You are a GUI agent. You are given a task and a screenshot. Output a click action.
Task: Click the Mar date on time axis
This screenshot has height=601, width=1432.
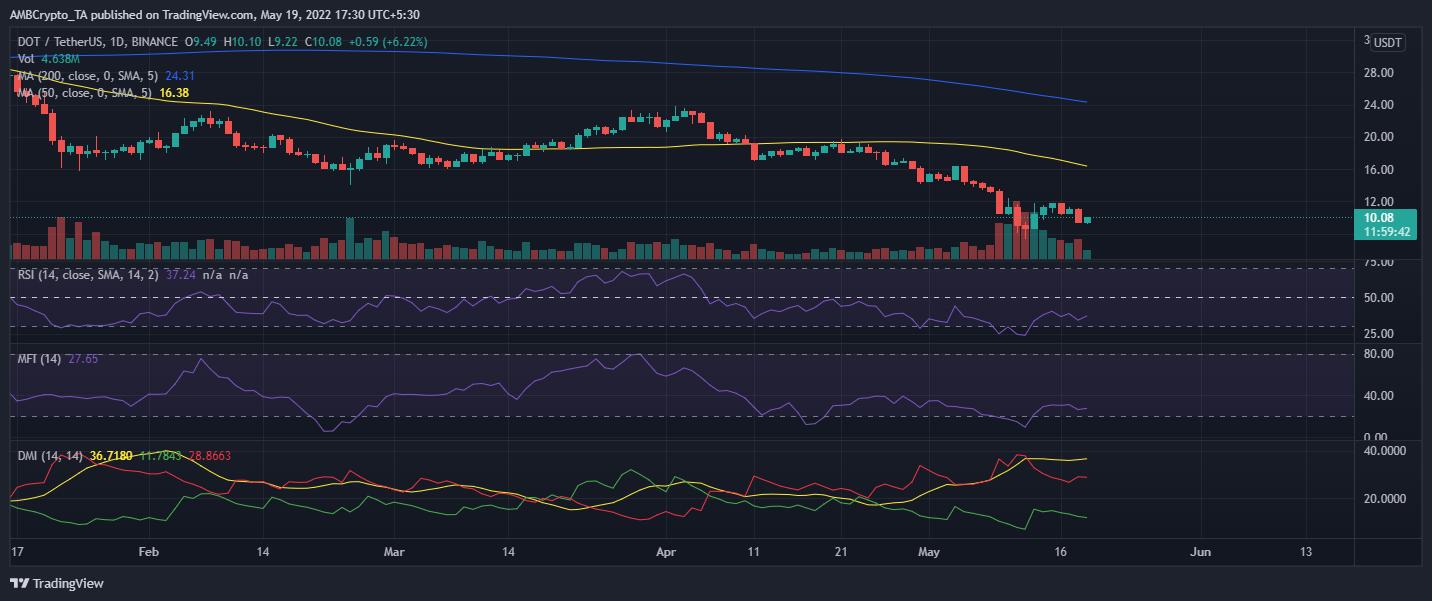click(x=394, y=552)
